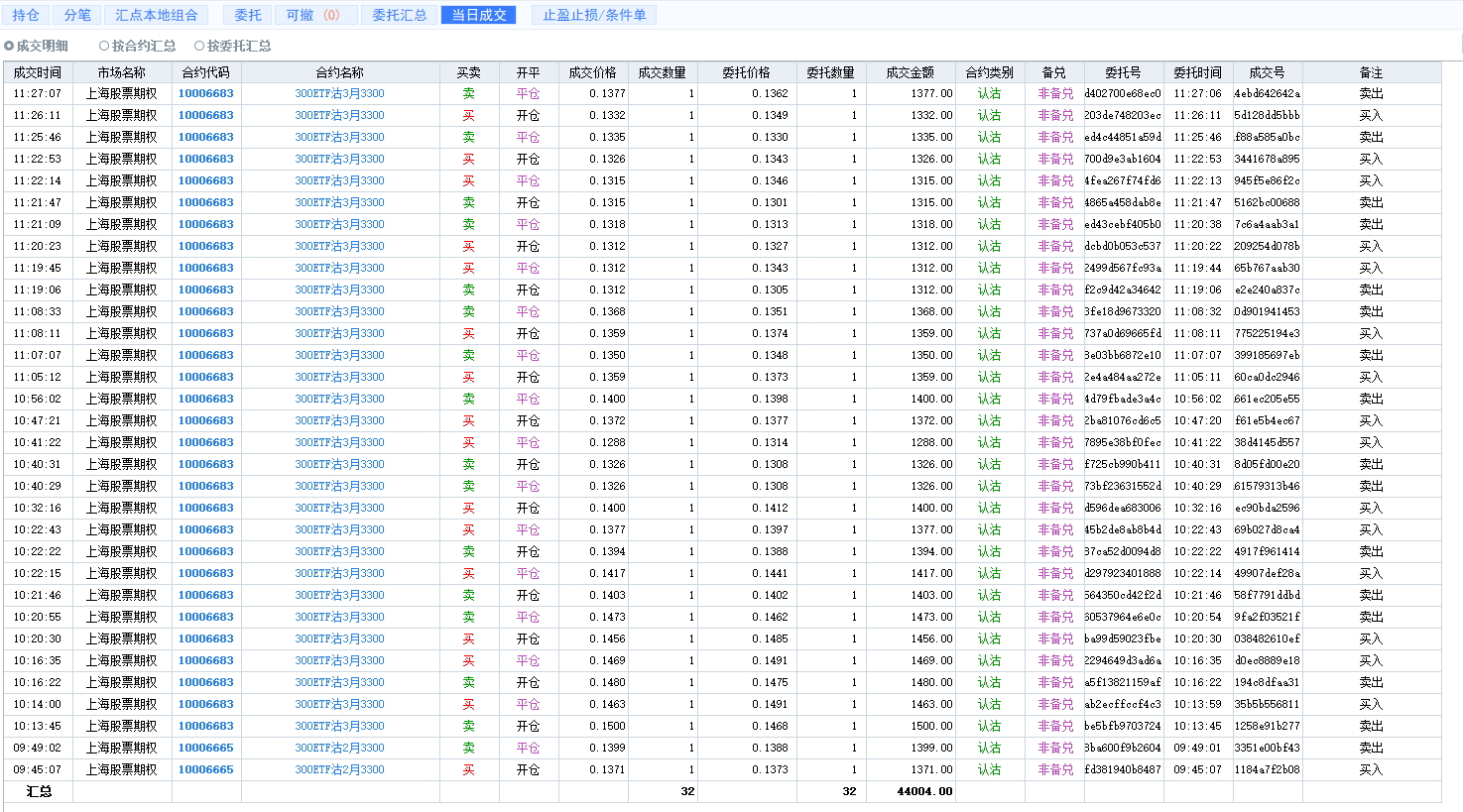
Task: Select the 当日成交 tab
Action: click(x=479, y=15)
